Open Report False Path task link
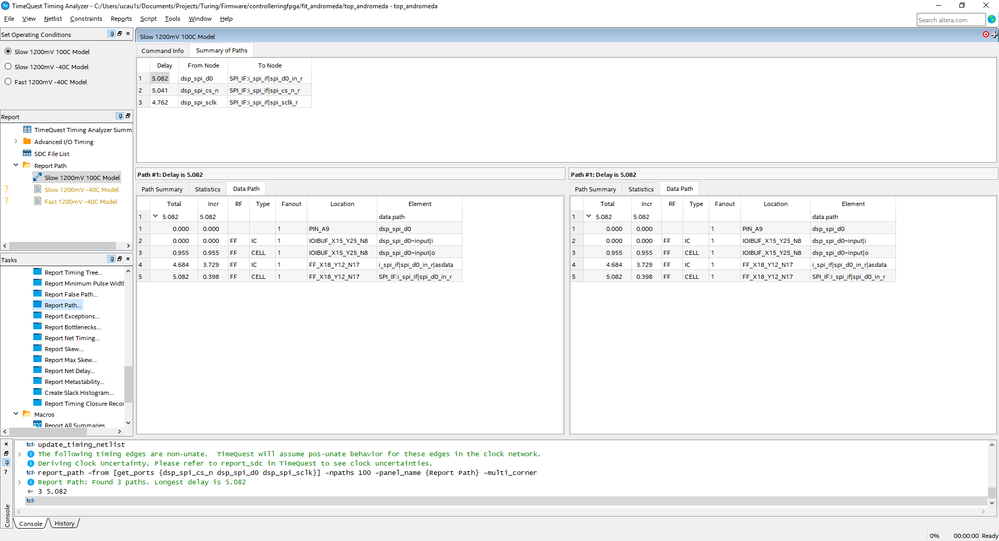999x541 pixels. pyautogui.click(x=71, y=294)
